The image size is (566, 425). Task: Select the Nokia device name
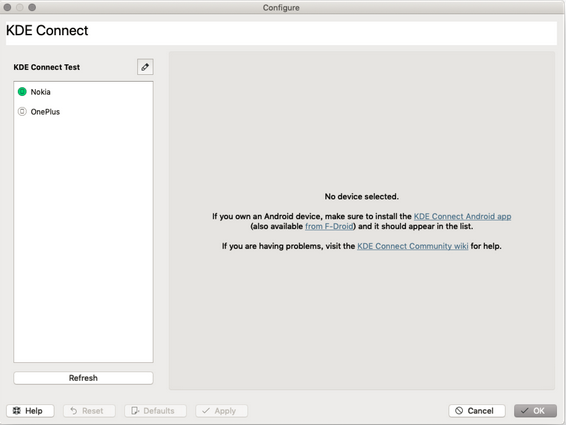click(40, 92)
